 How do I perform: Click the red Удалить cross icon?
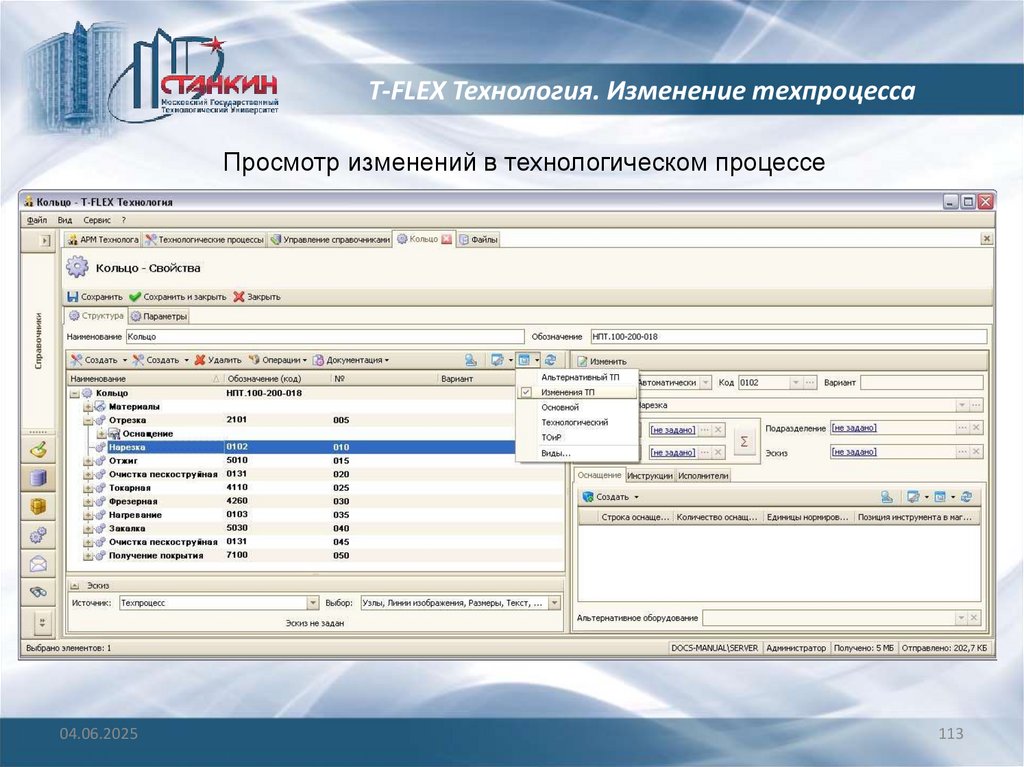[x=200, y=360]
